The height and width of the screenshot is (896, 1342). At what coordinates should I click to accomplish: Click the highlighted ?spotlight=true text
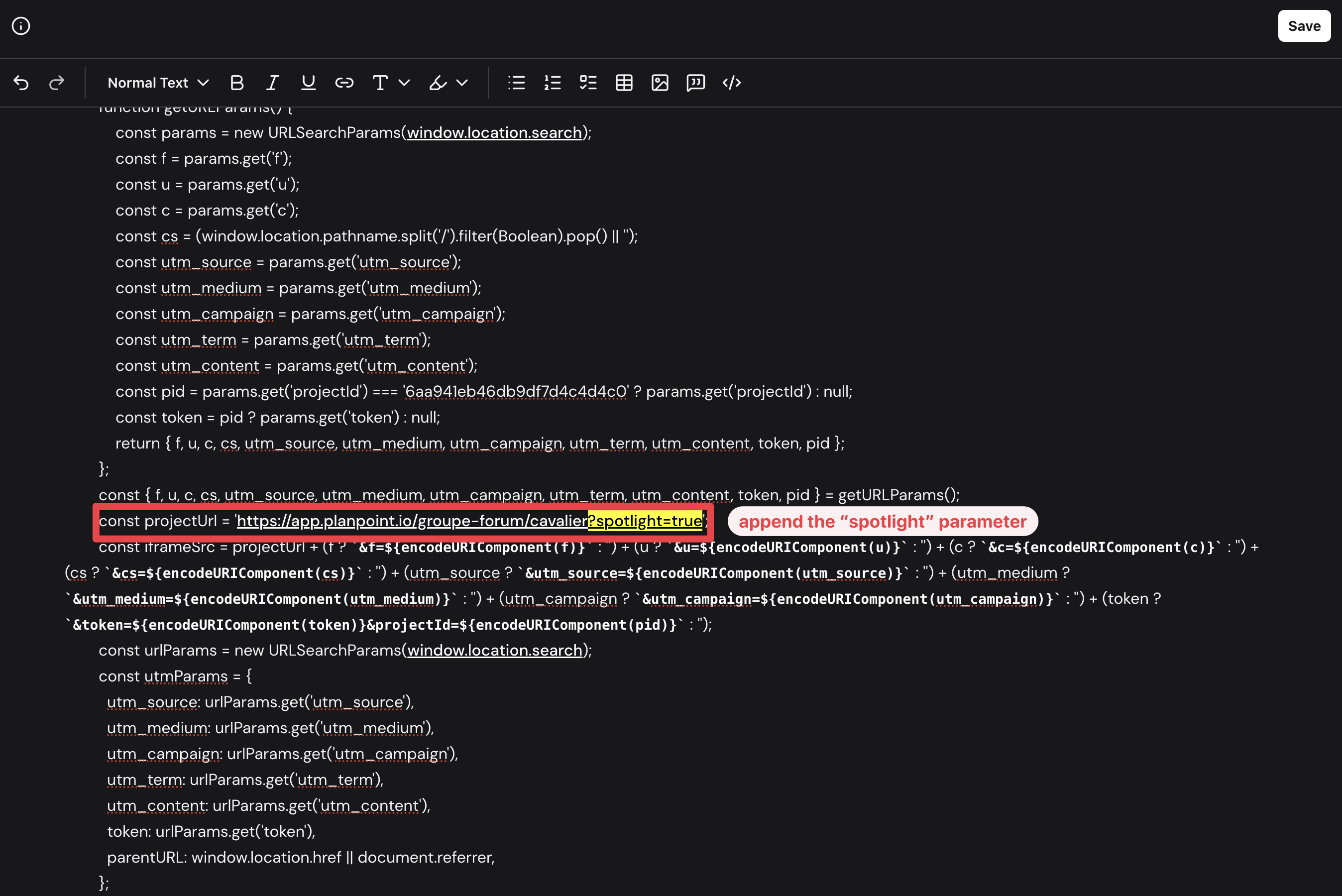pos(645,521)
